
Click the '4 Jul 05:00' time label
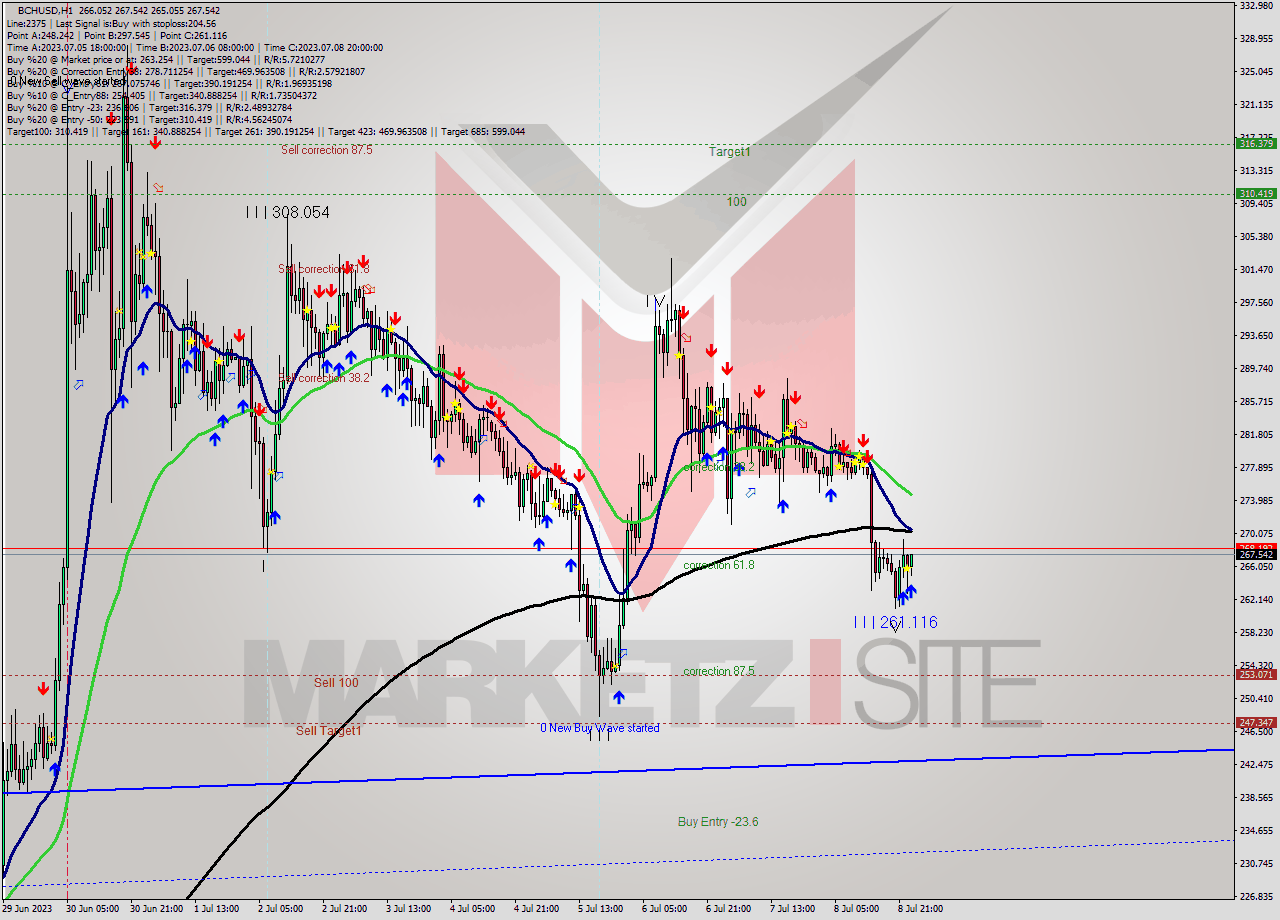(473, 909)
